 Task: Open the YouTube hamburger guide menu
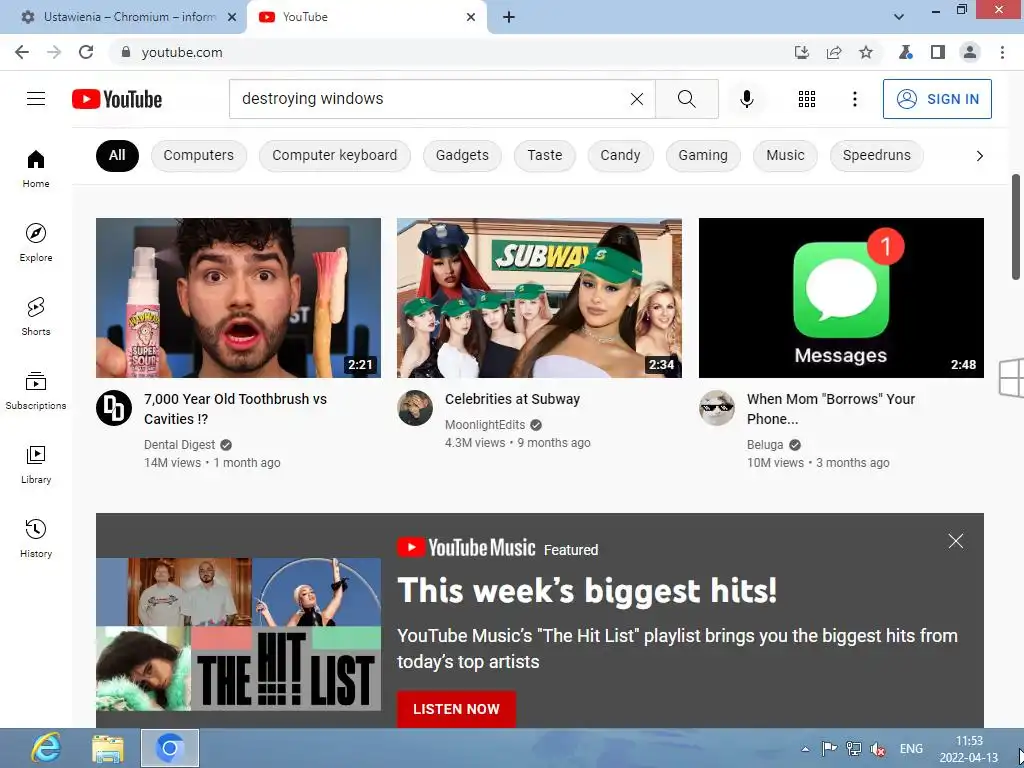pyautogui.click(x=36, y=99)
